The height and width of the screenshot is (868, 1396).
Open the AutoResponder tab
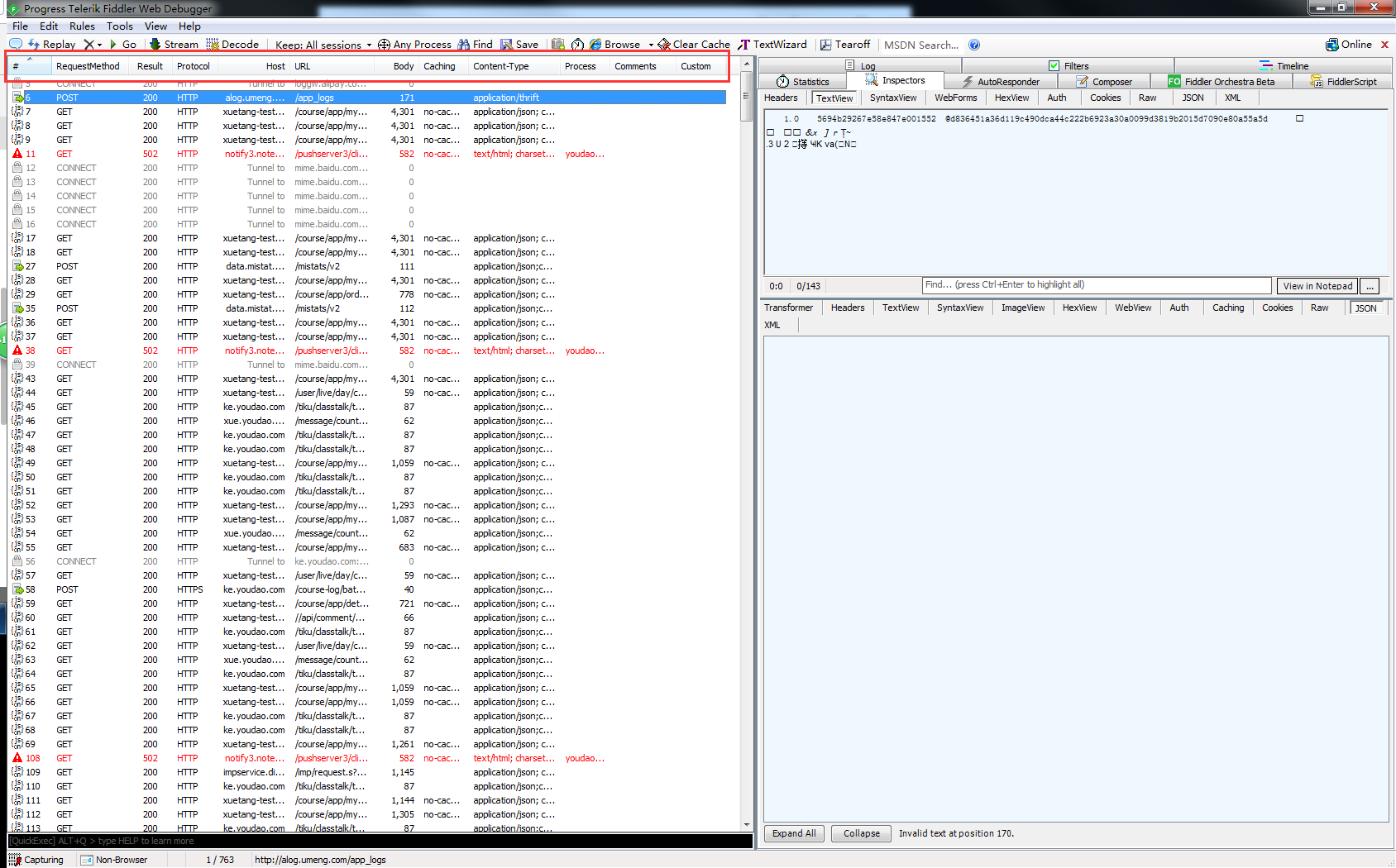[x=1001, y=81]
